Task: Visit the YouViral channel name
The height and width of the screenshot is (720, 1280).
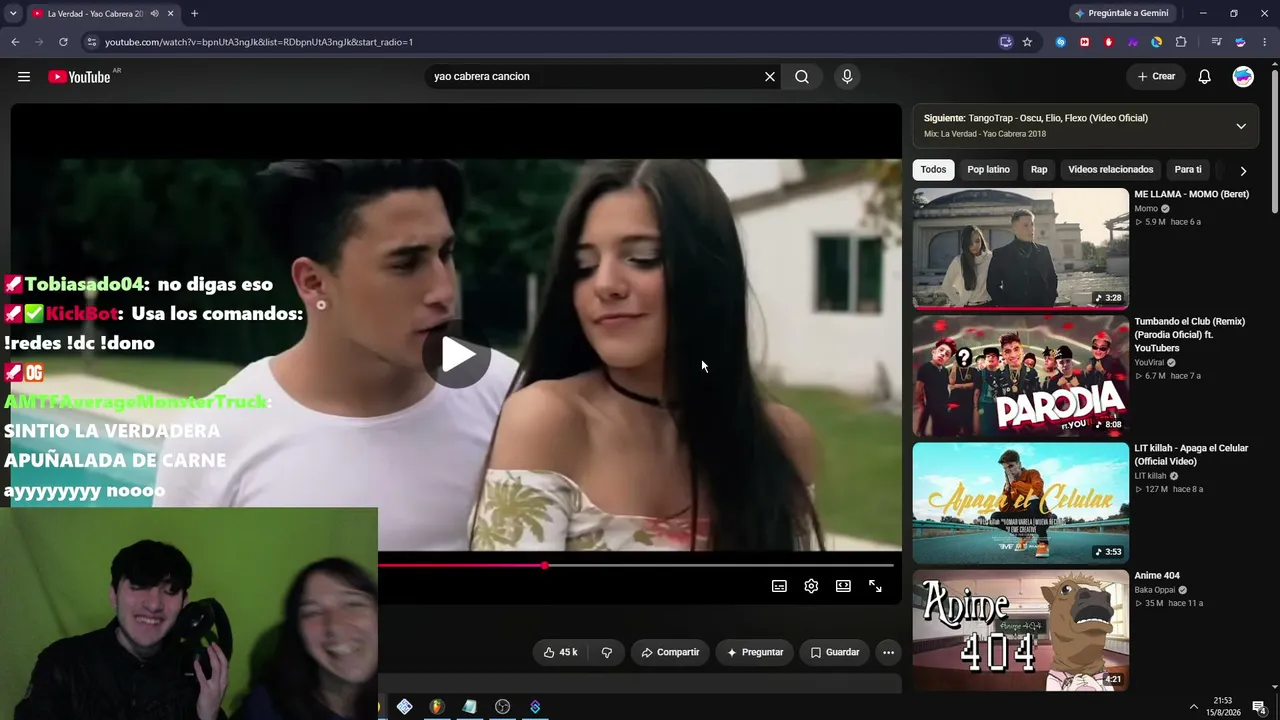Action: pos(1150,363)
